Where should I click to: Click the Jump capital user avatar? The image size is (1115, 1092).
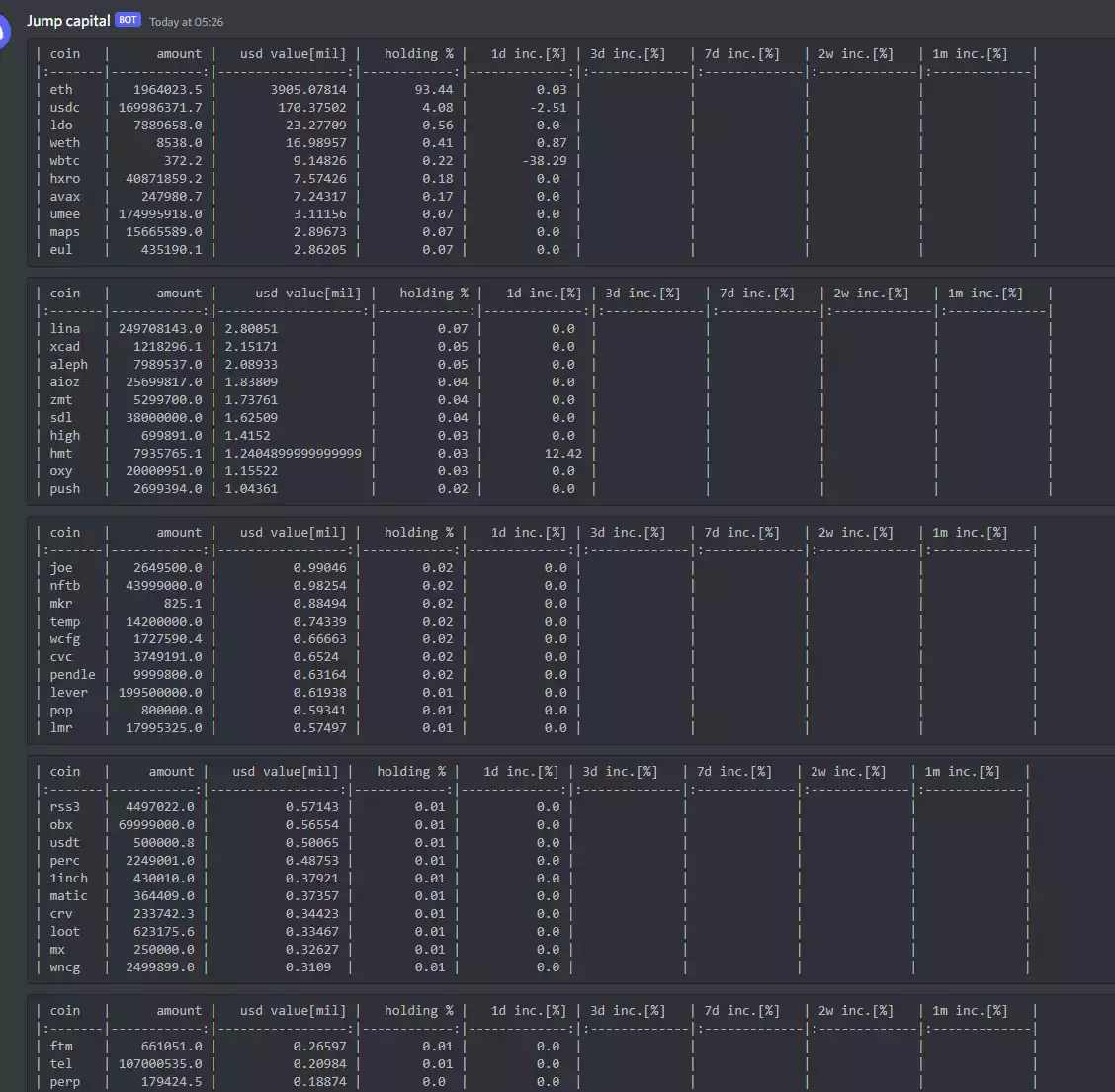tap(3, 32)
